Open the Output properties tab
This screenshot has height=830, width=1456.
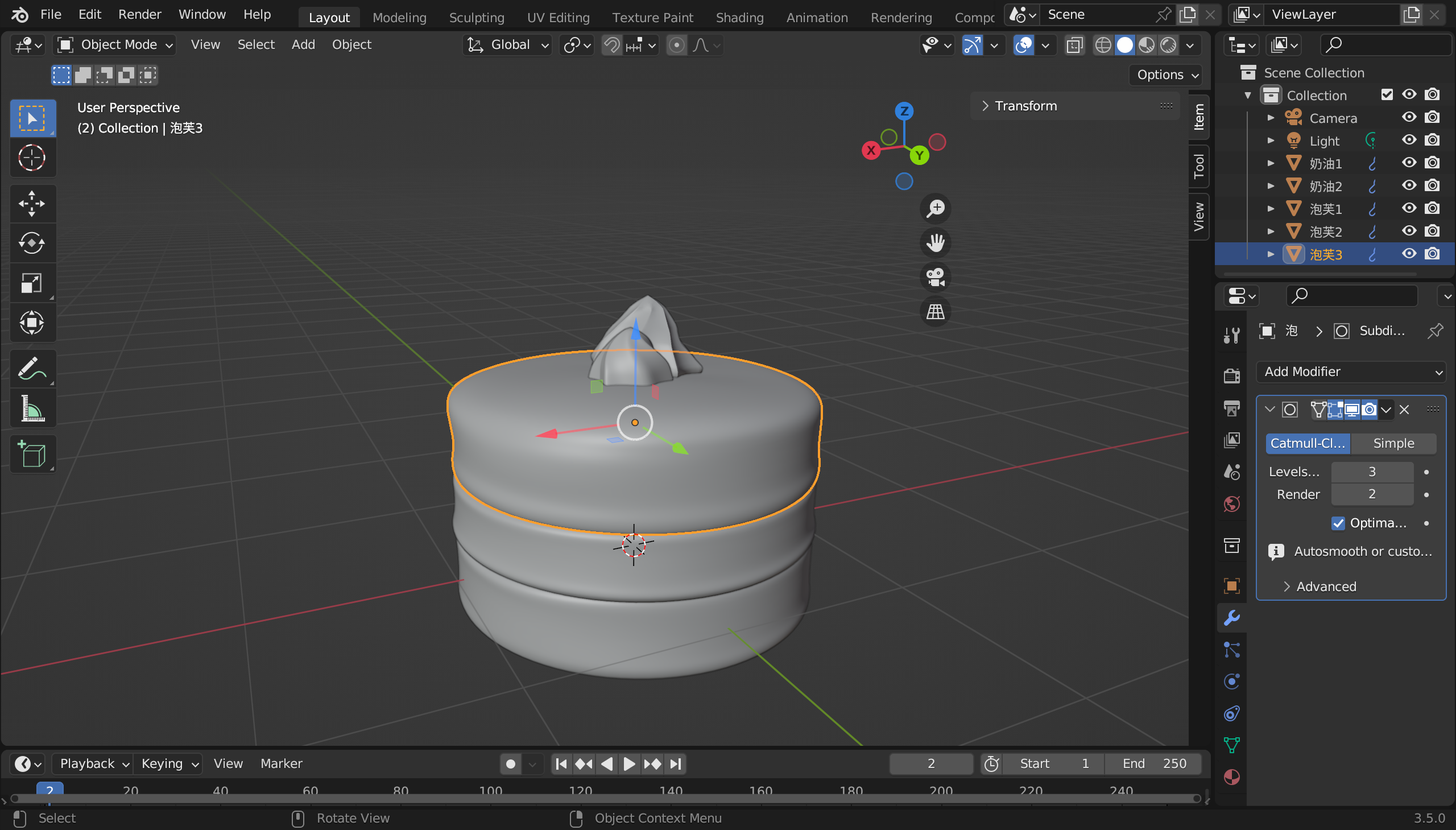[x=1231, y=408]
